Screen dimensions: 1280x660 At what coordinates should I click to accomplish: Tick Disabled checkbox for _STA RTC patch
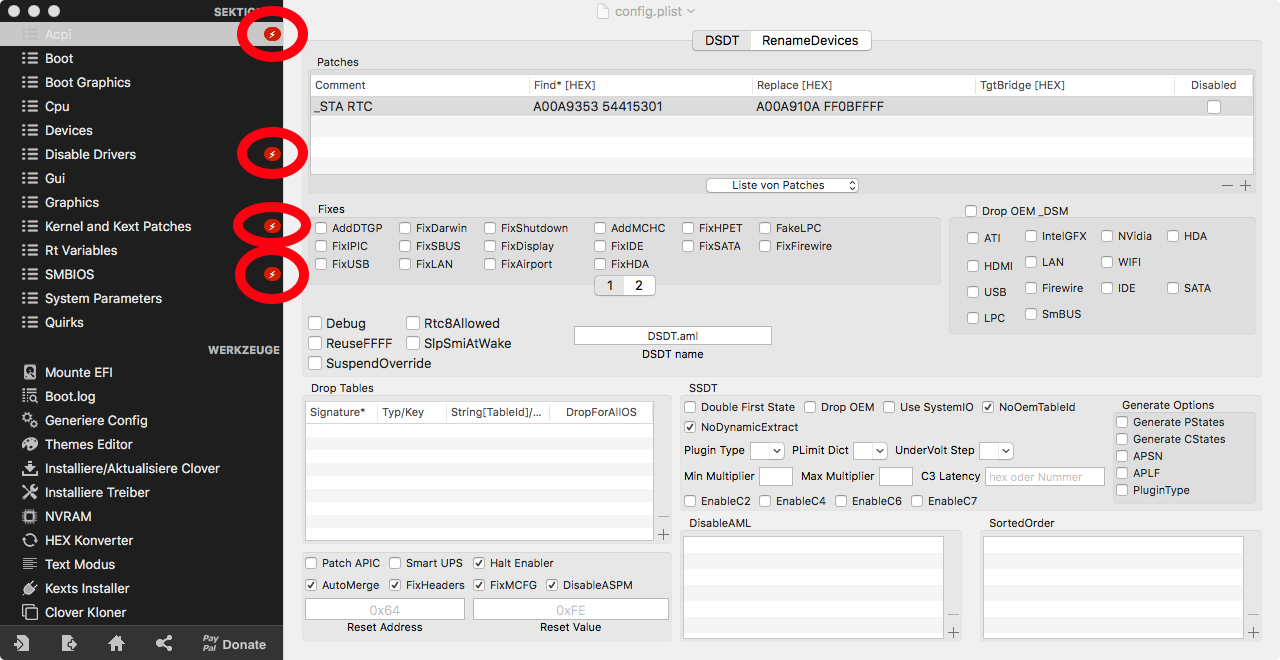1213,107
